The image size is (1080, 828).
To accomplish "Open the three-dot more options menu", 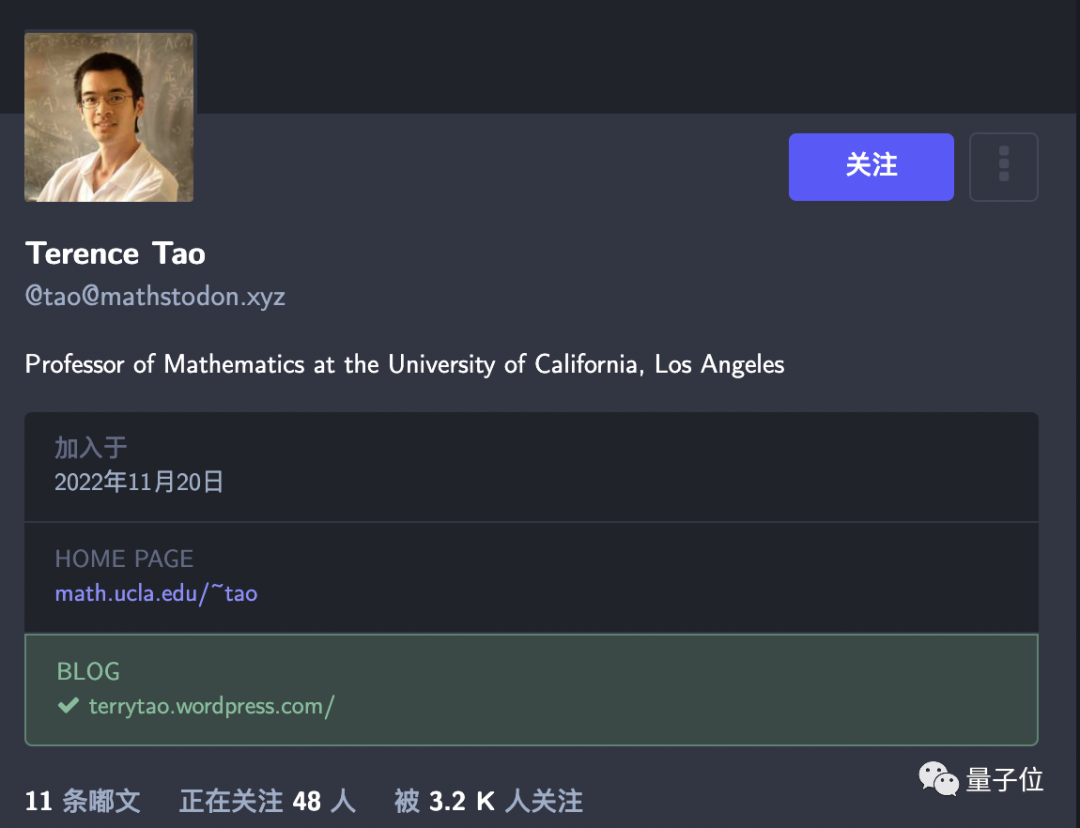I will click(1003, 166).
